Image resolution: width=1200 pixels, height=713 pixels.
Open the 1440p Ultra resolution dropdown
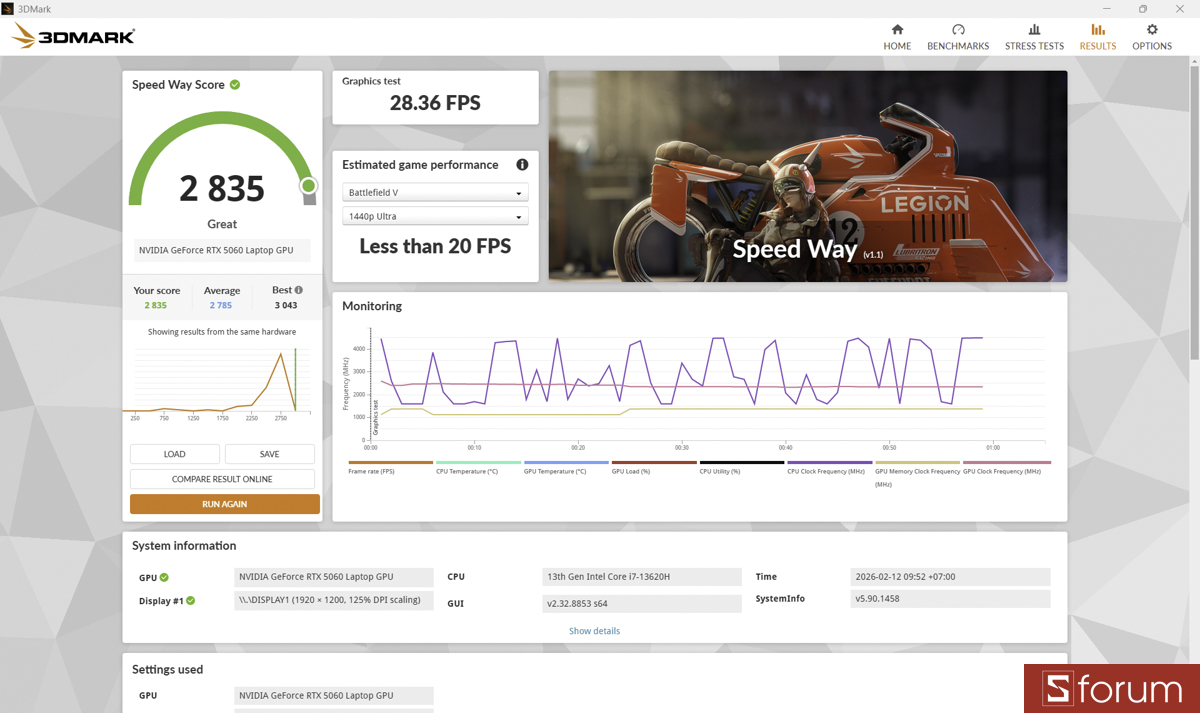435,216
